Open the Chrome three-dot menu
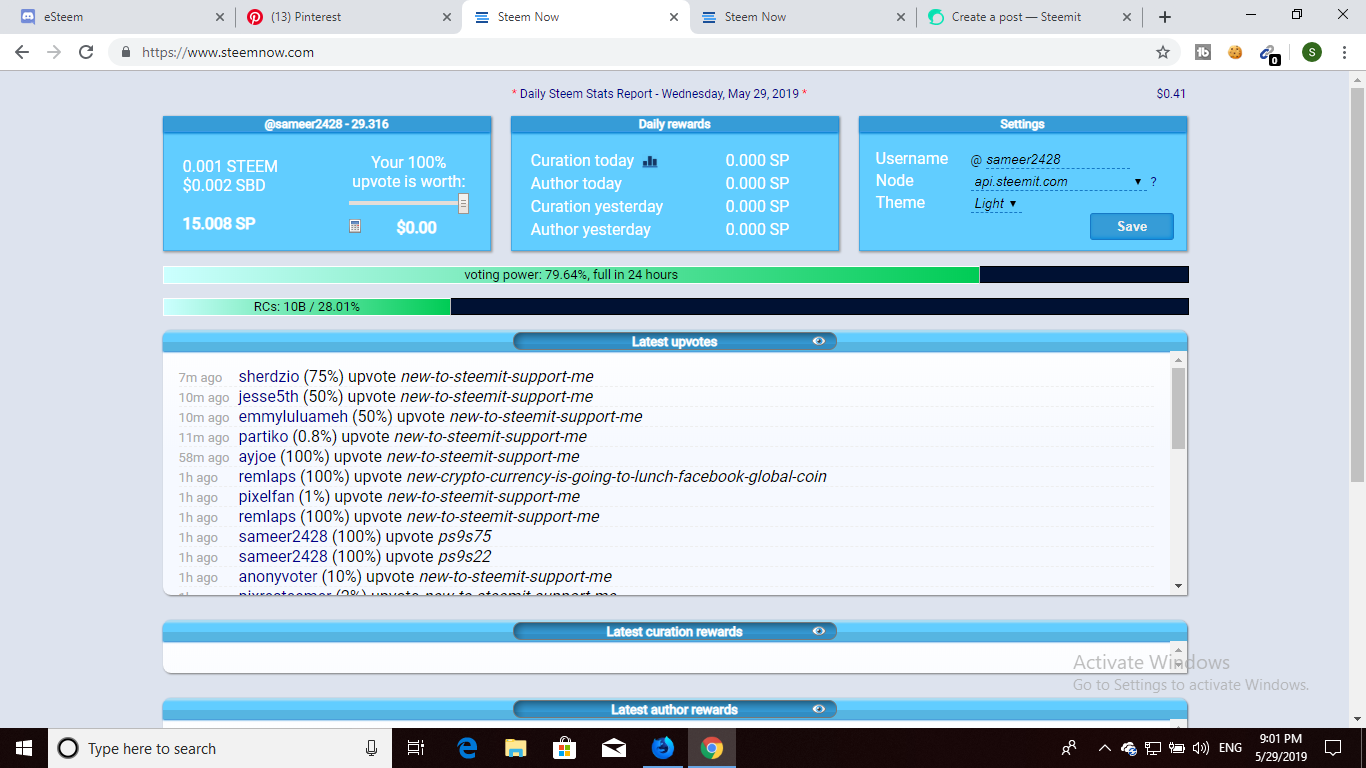The image size is (1366, 768). pyautogui.click(x=1344, y=52)
